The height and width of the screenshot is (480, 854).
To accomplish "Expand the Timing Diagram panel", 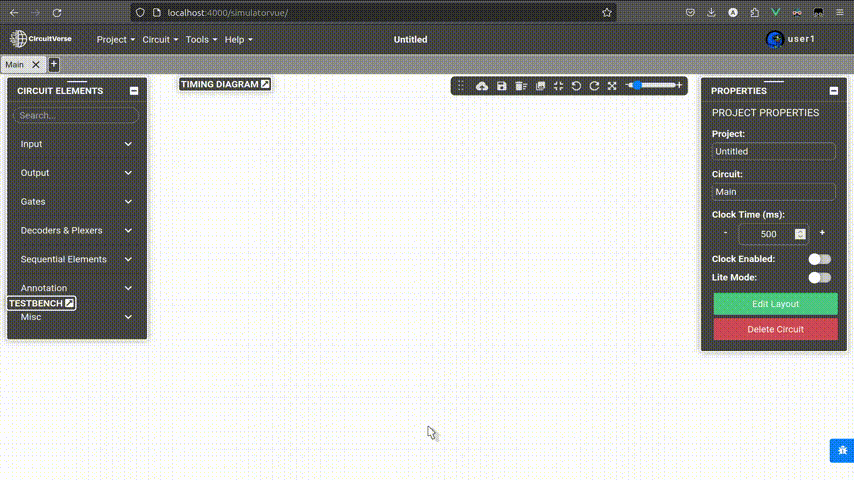I will pos(265,84).
